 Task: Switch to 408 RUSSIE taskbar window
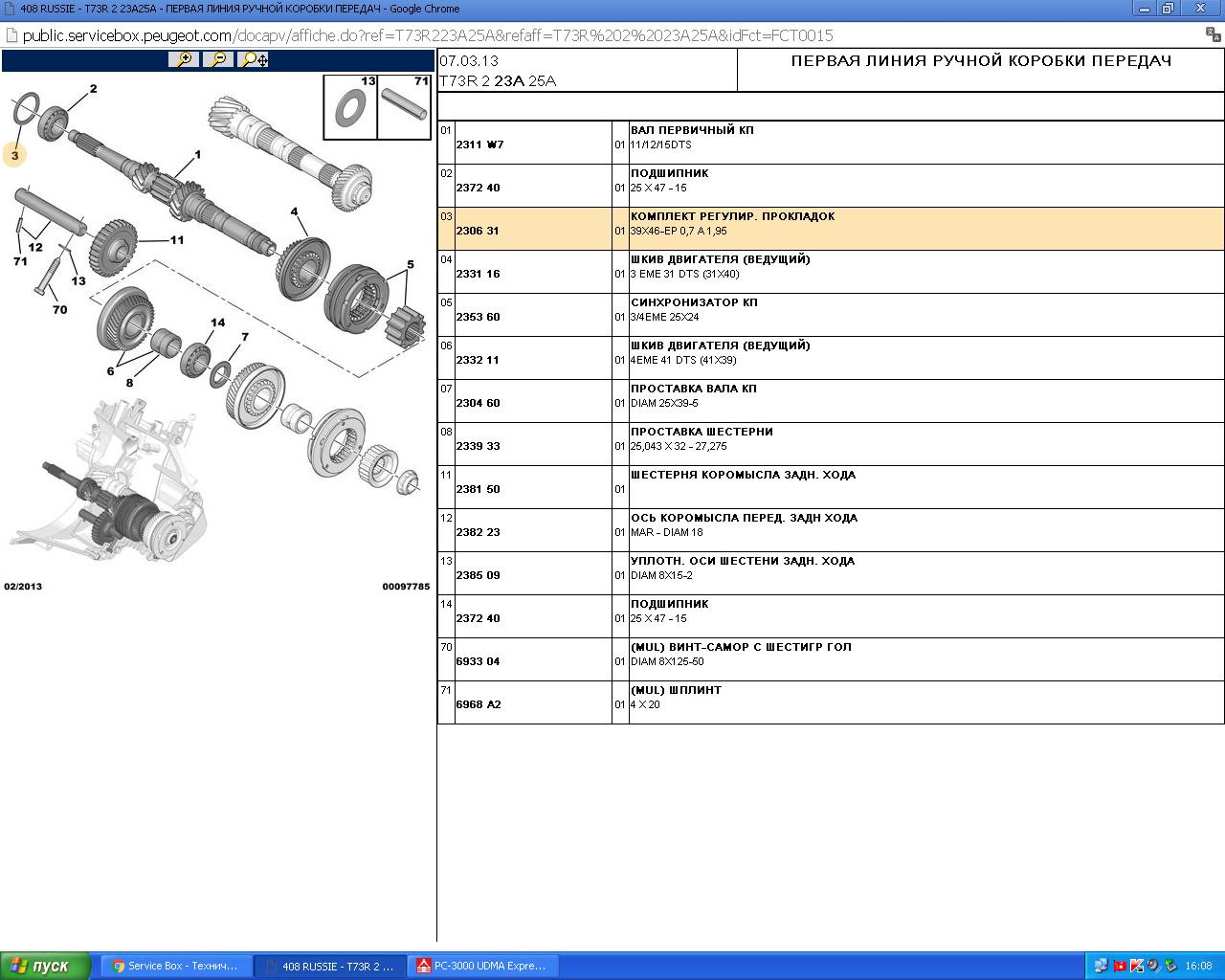329,966
